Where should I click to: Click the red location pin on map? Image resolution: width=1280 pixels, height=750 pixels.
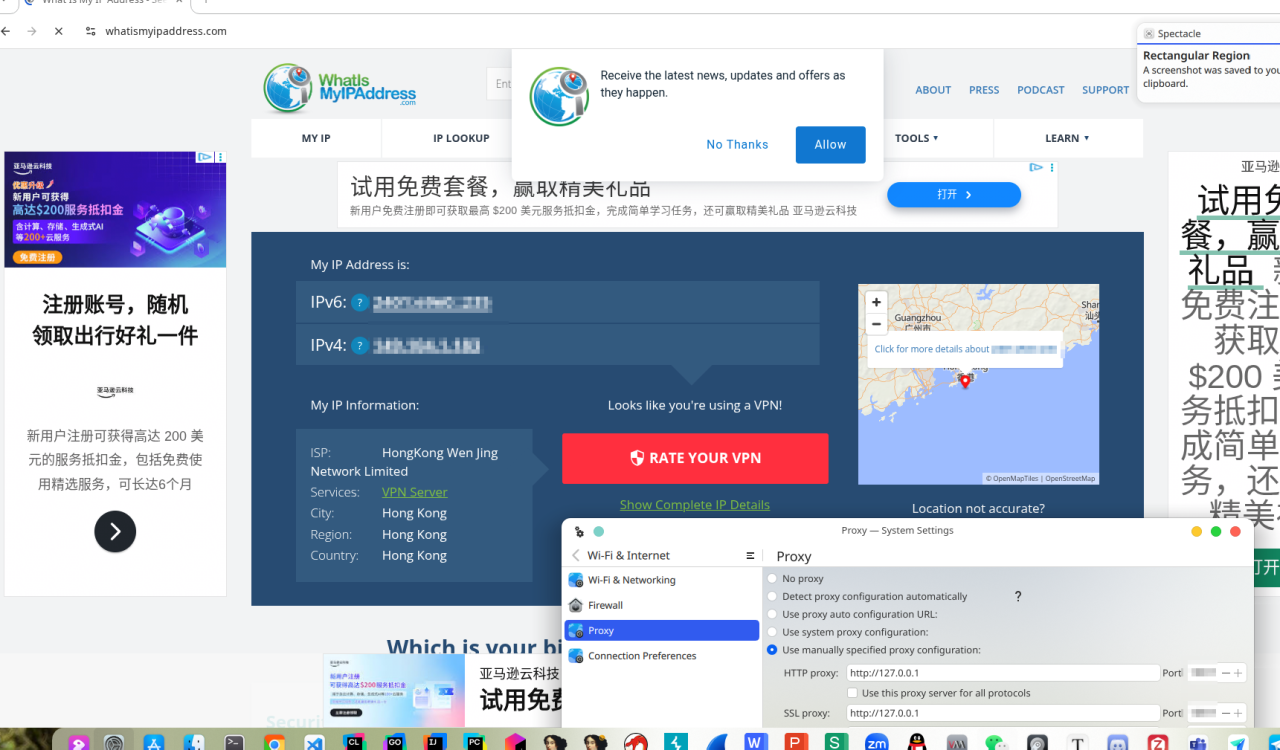pos(965,380)
